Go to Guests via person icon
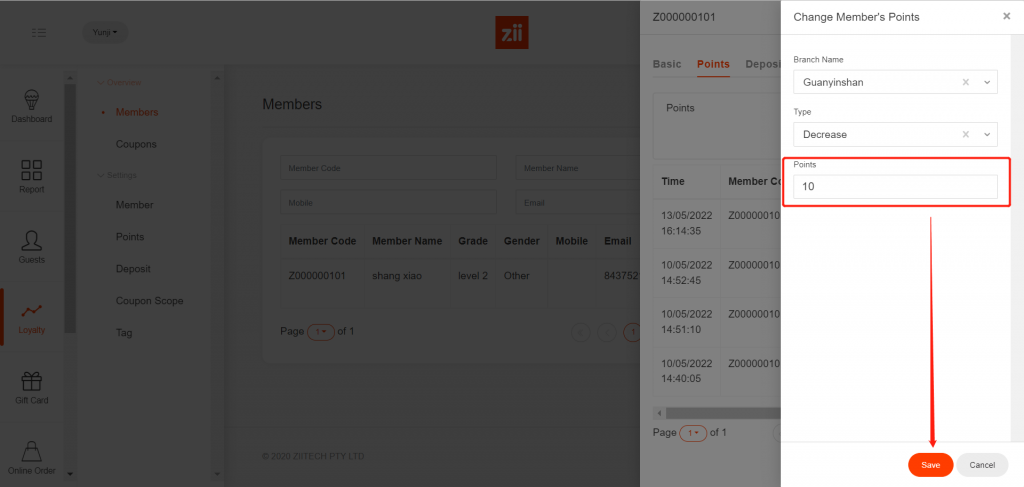The image size is (1024, 487). point(31,241)
